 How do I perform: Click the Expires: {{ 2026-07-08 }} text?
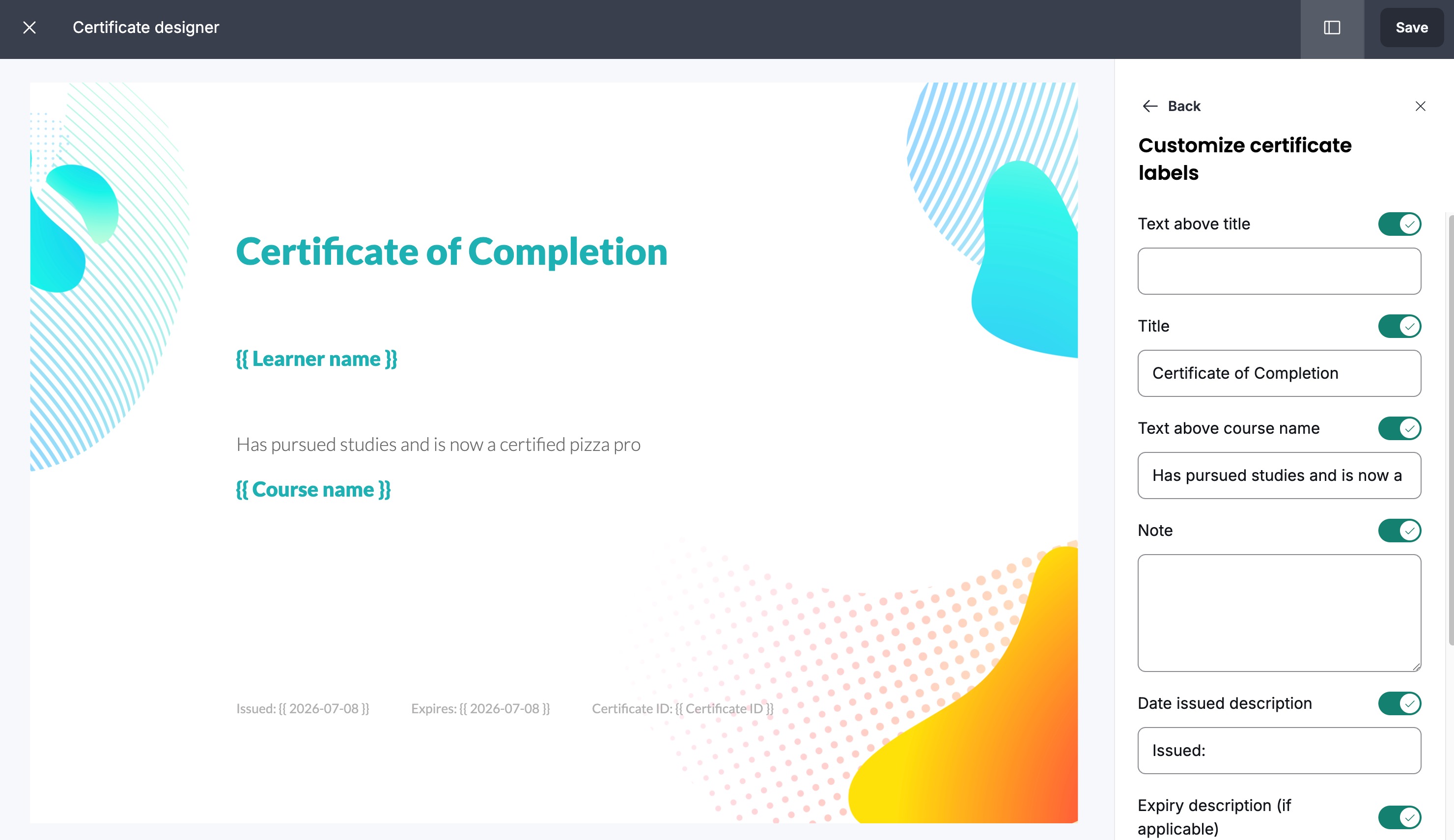click(480, 708)
